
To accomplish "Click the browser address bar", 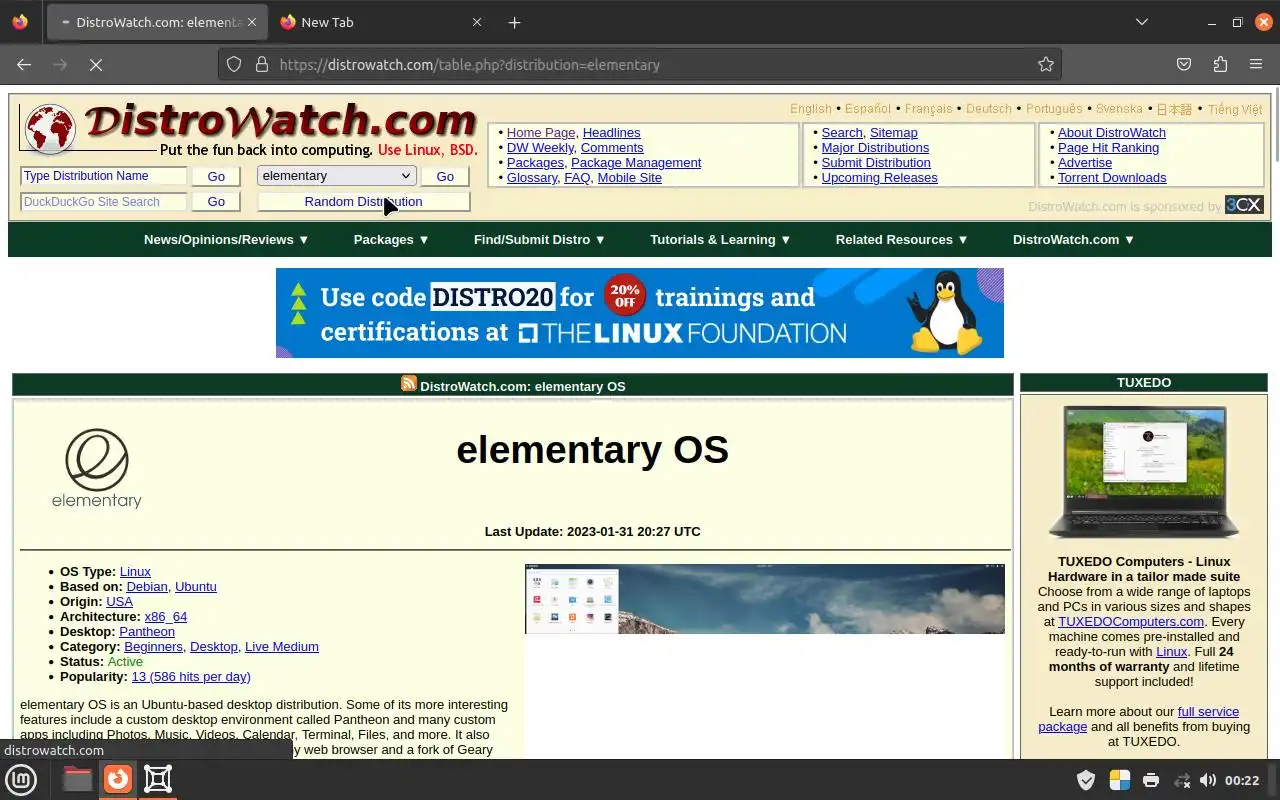I will coord(640,64).
